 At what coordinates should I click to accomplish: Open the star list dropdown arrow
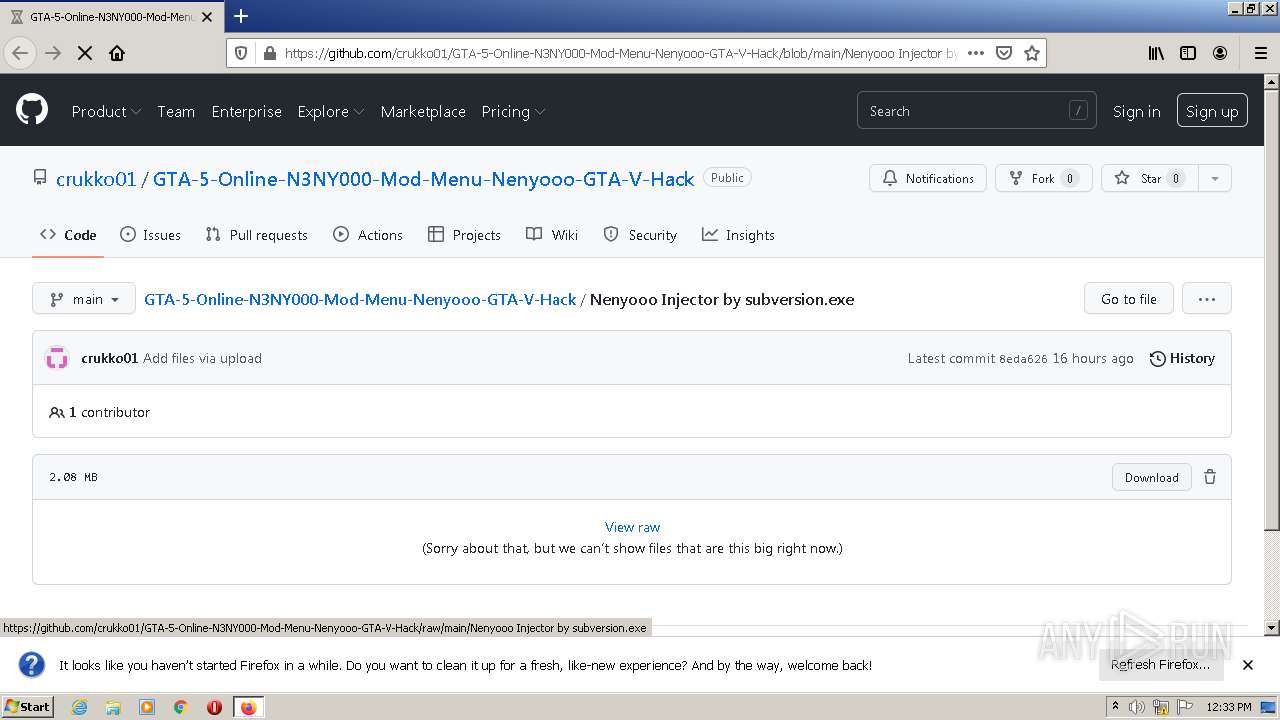pyautogui.click(x=1215, y=178)
